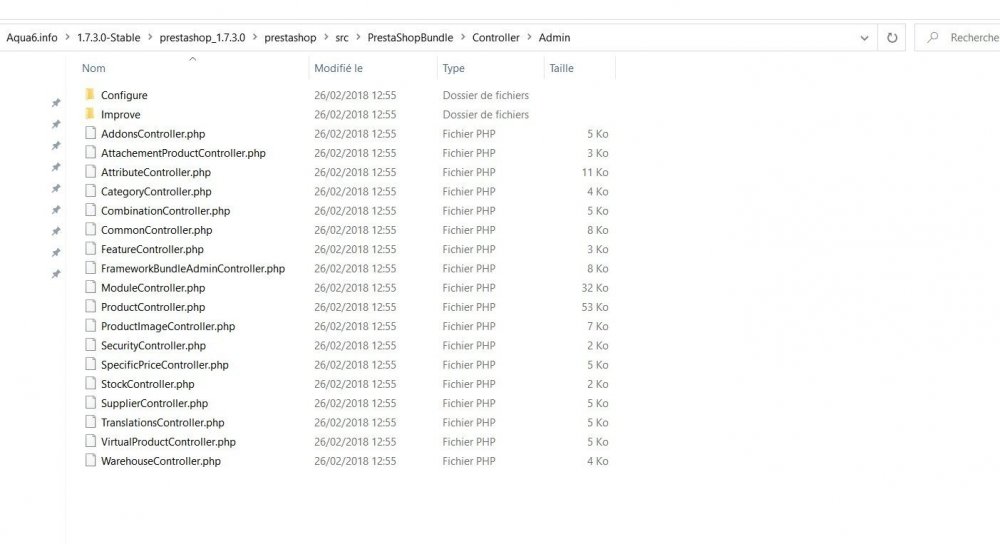This screenshot has height=544, width=1000.
Task: Open the address bar history dropdown arrow
Action: pos(864,38)
